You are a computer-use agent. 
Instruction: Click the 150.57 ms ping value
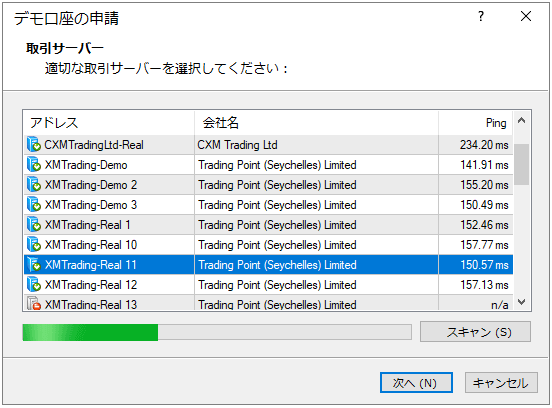point(484,265)
